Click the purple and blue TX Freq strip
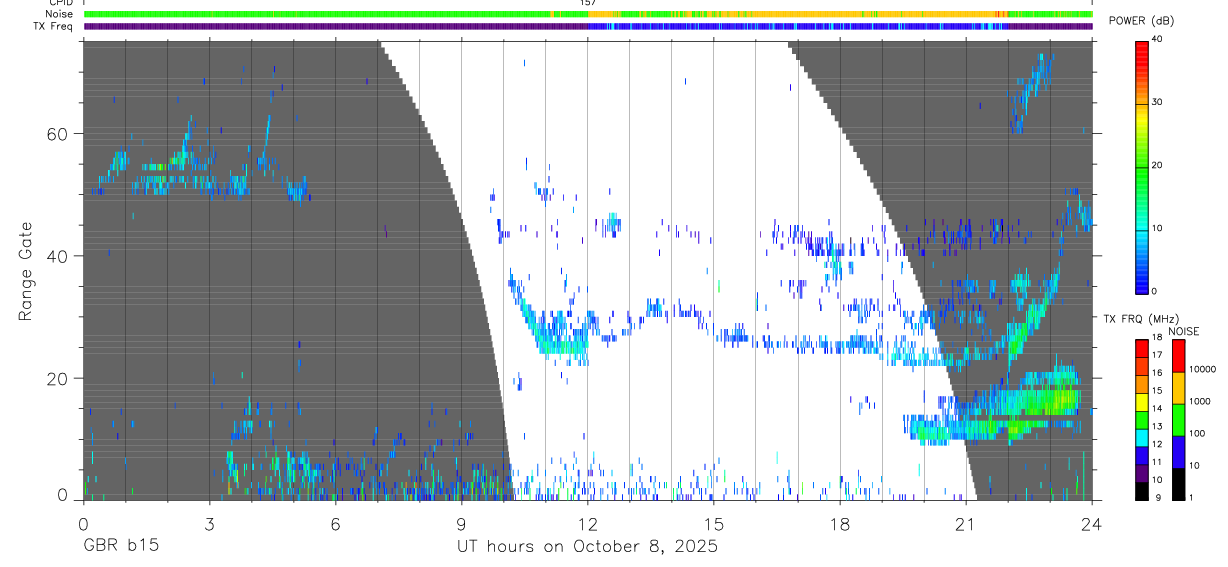Screen dimensions: 1228x567 pyautogui.click(x=588, y=26)
